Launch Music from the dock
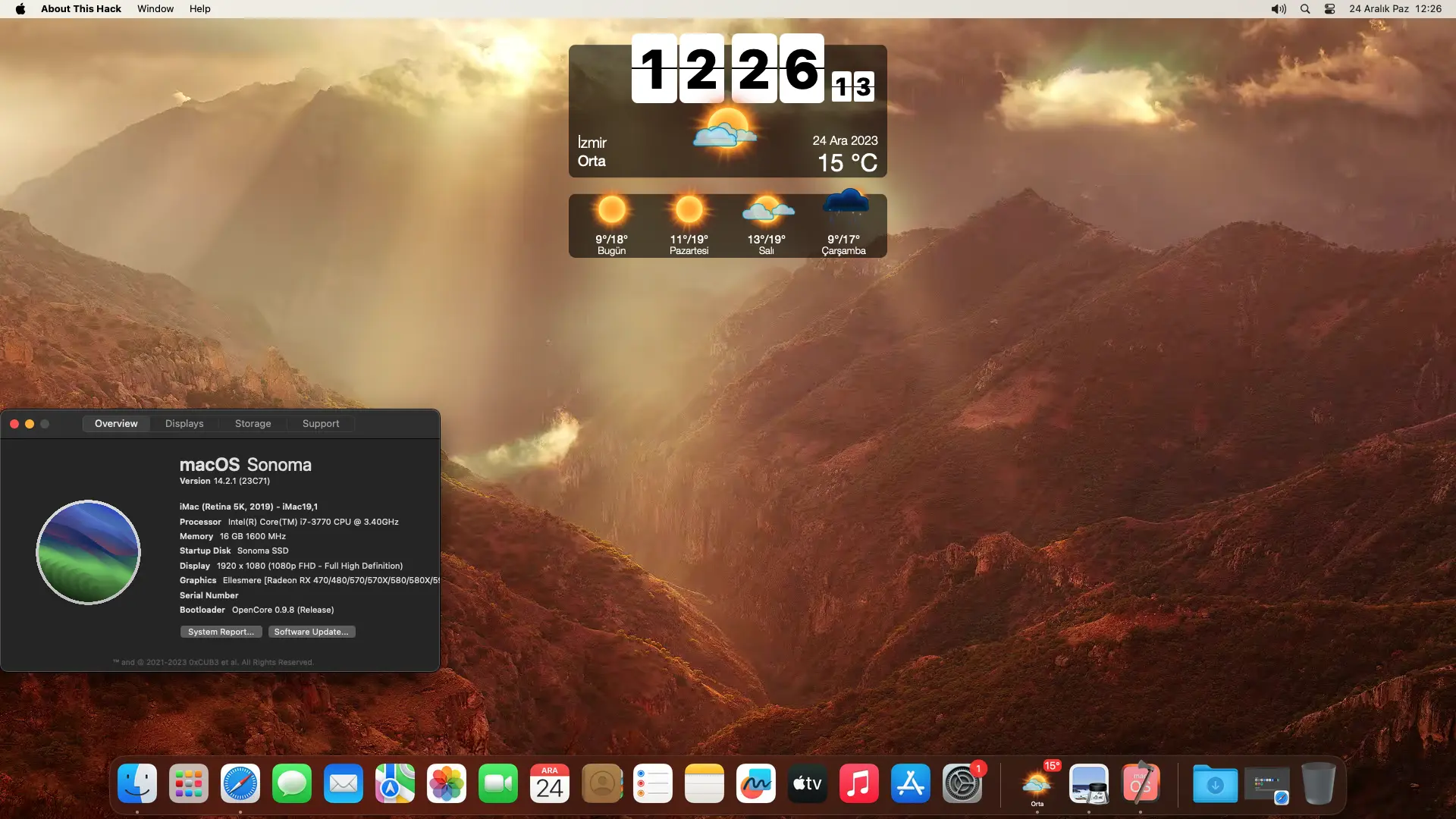The width and height of the screenshot is (1456, 819). click(859, 783)
